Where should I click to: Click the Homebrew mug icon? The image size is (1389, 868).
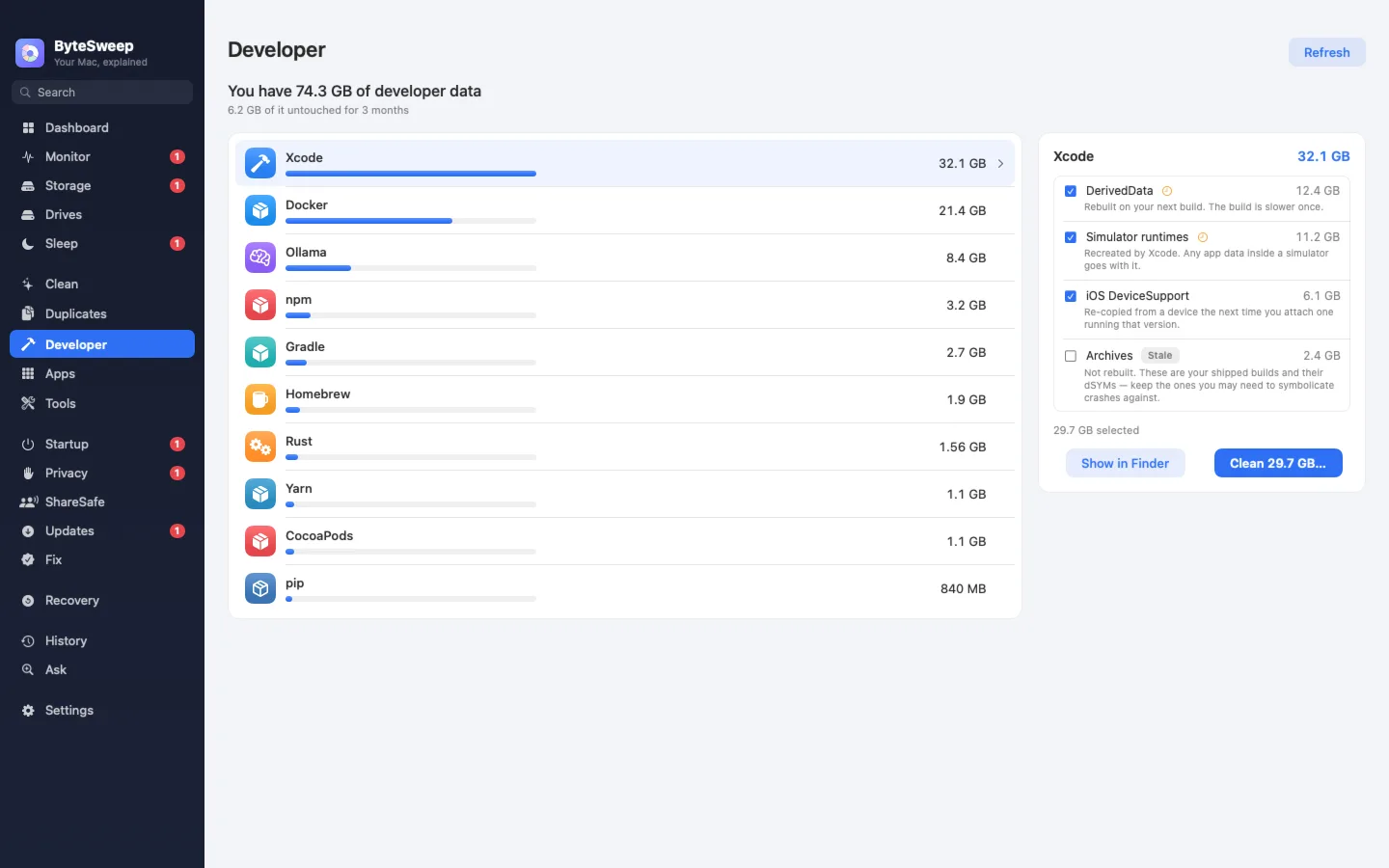tap(260, 399)
